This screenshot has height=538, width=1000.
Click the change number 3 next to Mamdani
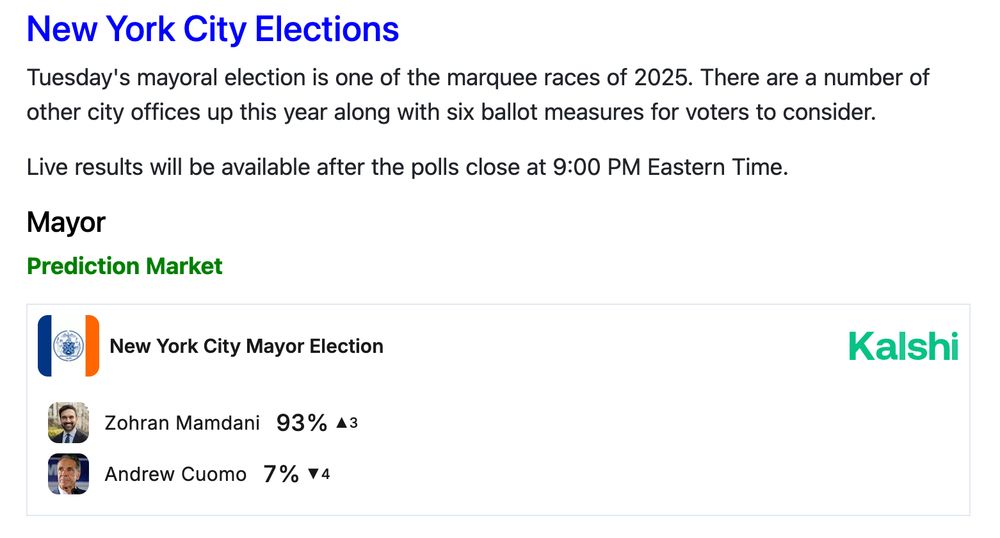click(x=353, y=423)
